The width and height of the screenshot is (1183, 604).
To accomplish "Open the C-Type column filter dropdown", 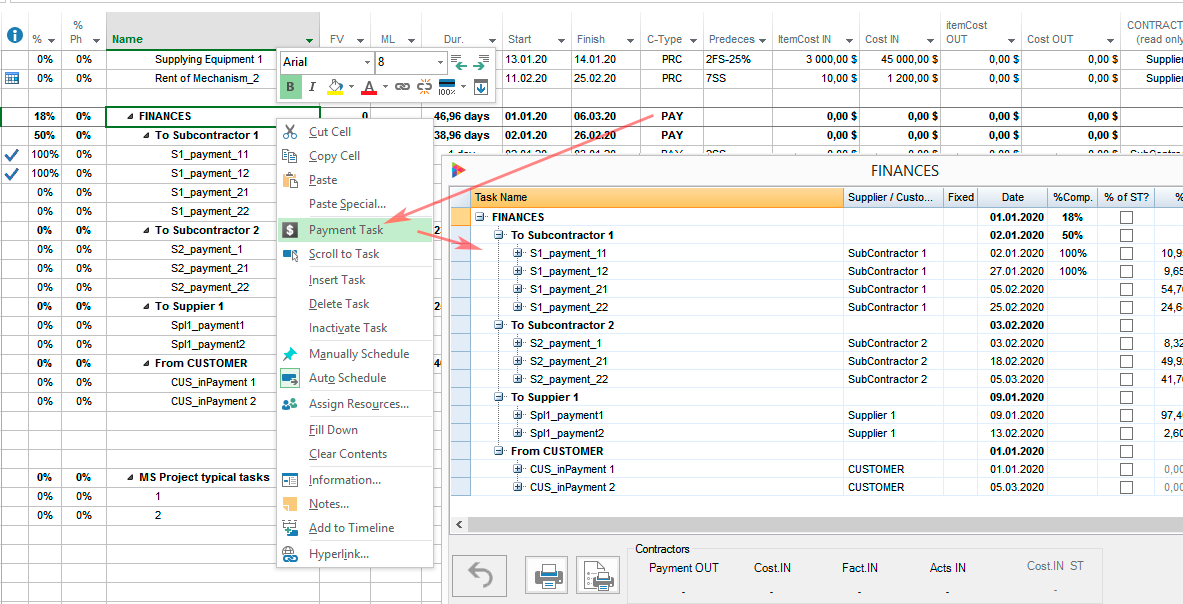I will click(693, 41).
